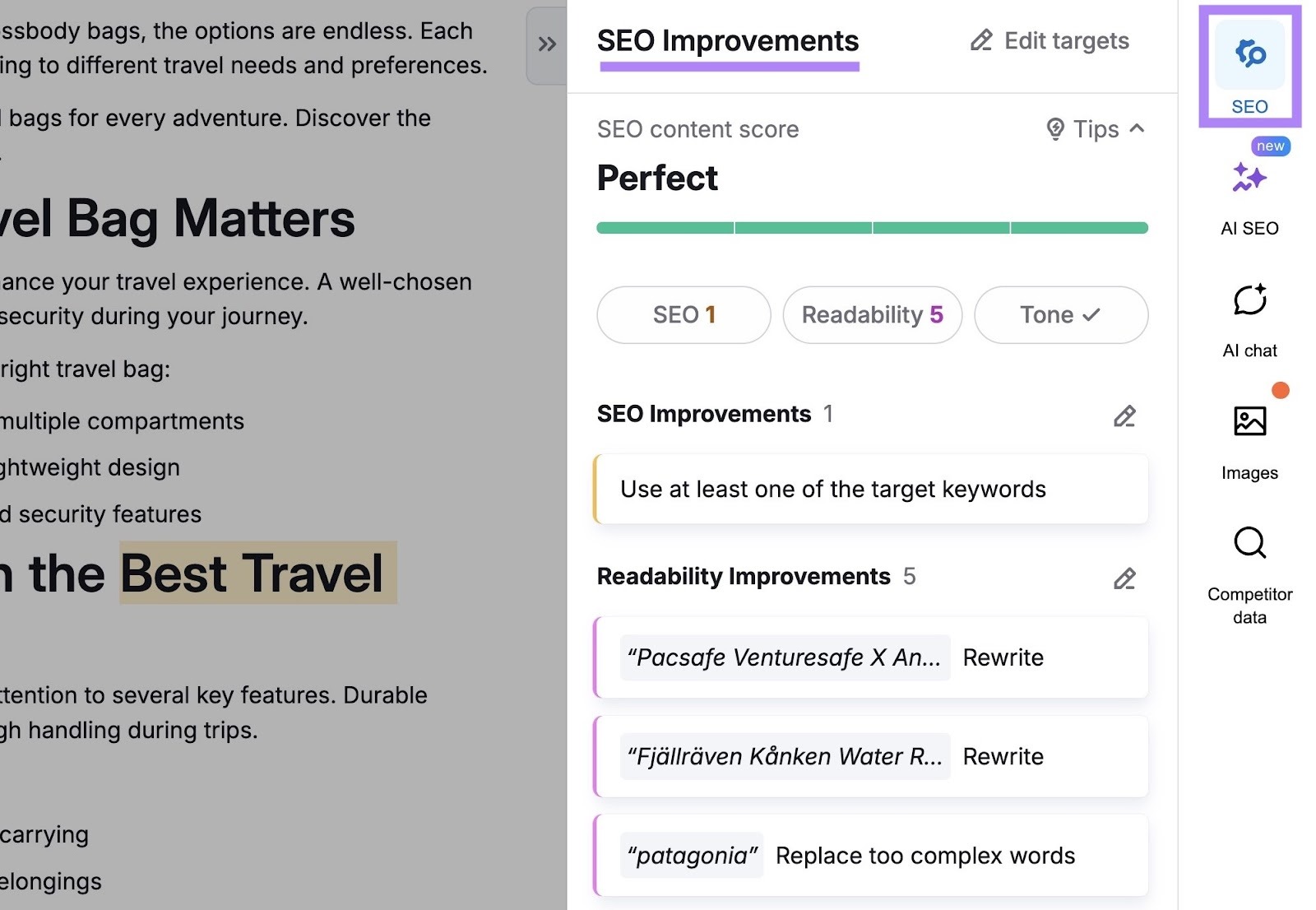This screenshot has width=1316, height=910.
Task: Click the green SEO content score bar
Action: (x=872, y=226)
